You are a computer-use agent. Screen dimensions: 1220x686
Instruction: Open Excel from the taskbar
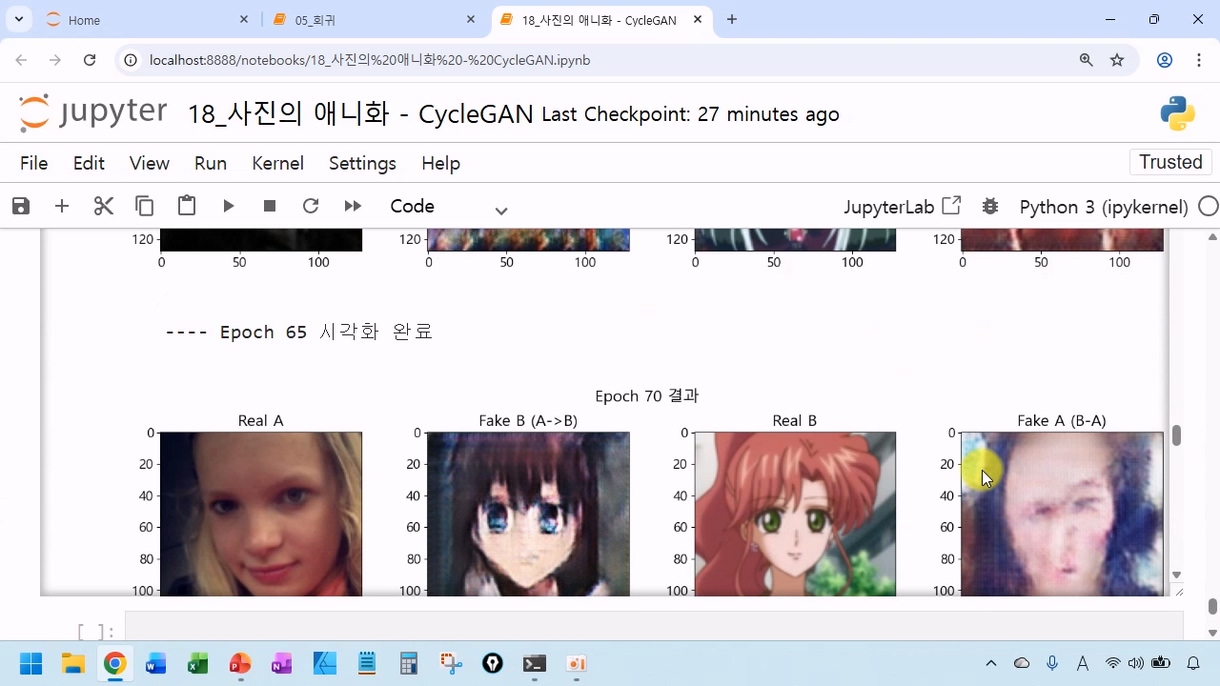click(198, 663)
